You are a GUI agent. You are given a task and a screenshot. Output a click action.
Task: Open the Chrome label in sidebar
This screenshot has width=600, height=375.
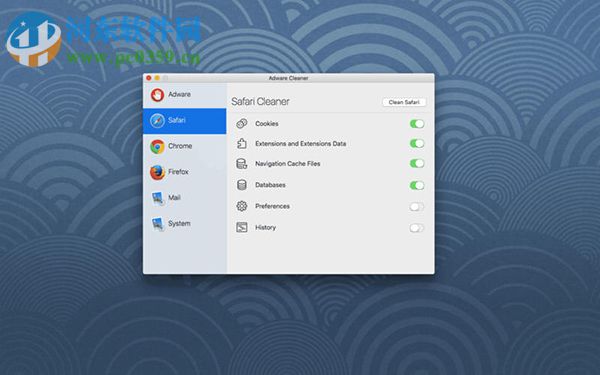pos(180,146)
